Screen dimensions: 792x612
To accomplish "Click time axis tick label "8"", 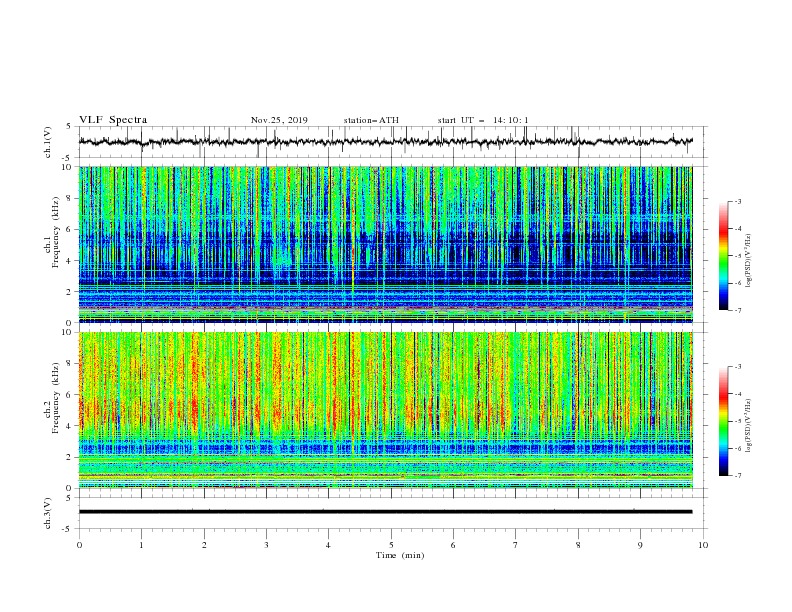I will 578,545.
